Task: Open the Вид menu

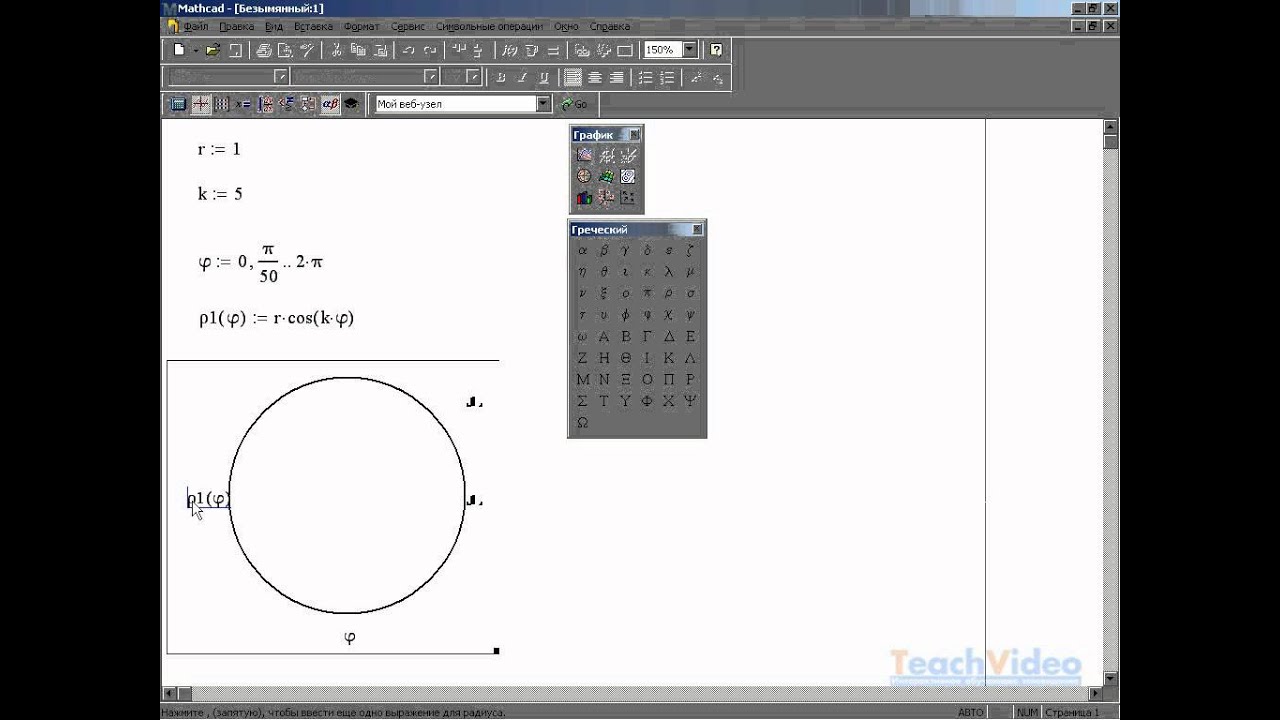Action: pyautogui.click(x=274, y=26)
